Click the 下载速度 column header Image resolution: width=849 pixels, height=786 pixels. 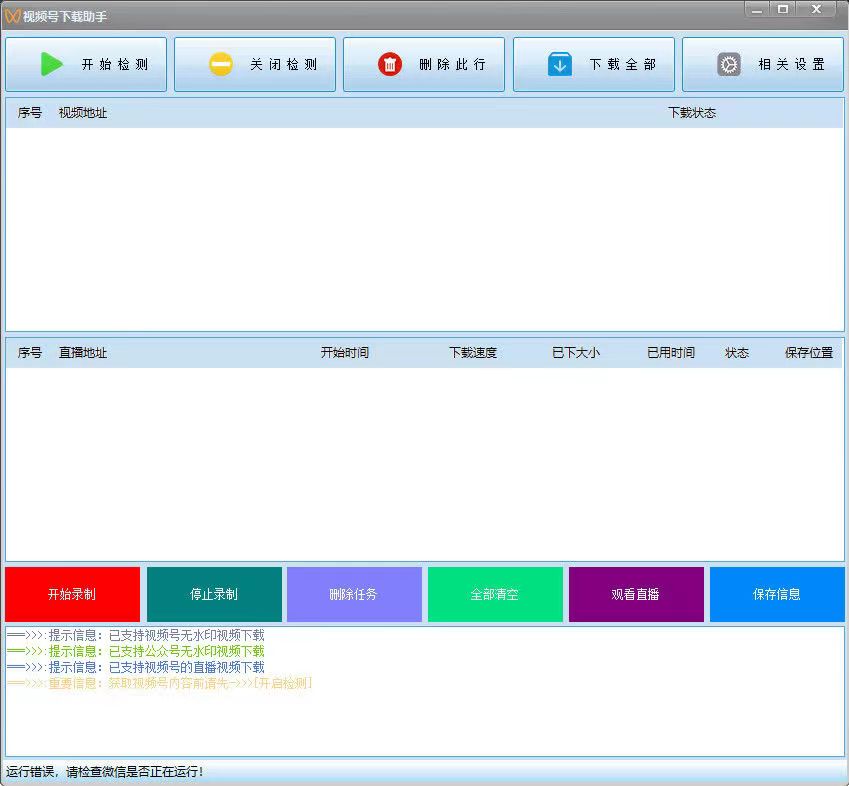click(473, 353)
